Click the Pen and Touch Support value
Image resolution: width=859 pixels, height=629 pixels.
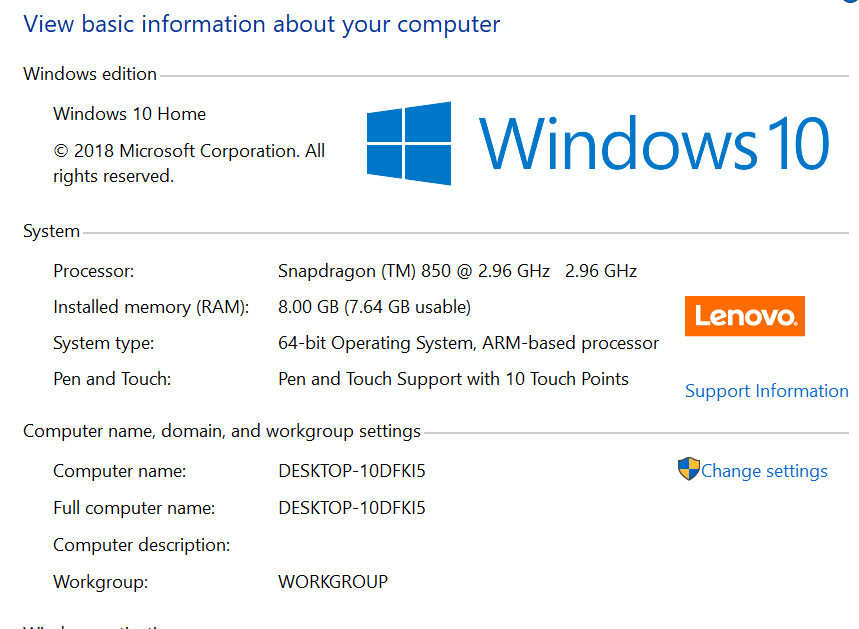point(453,379)
